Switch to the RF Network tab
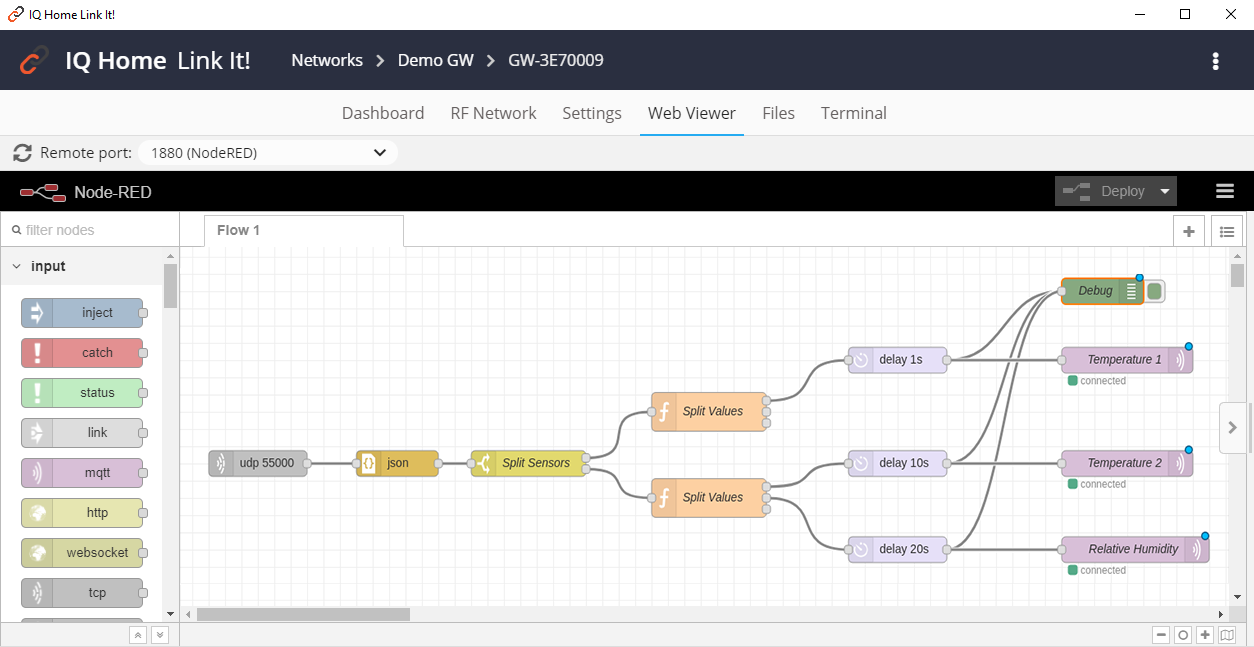 pos(493,113)
